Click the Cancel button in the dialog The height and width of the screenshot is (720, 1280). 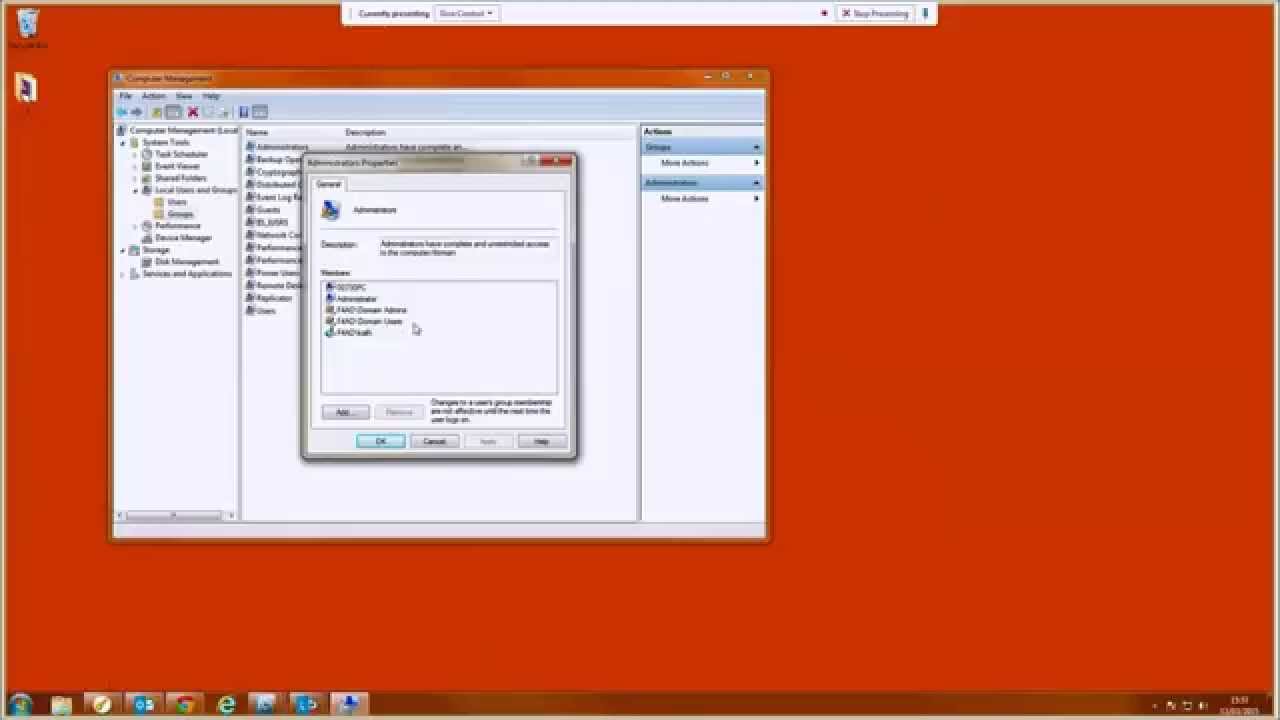(434, 441)
